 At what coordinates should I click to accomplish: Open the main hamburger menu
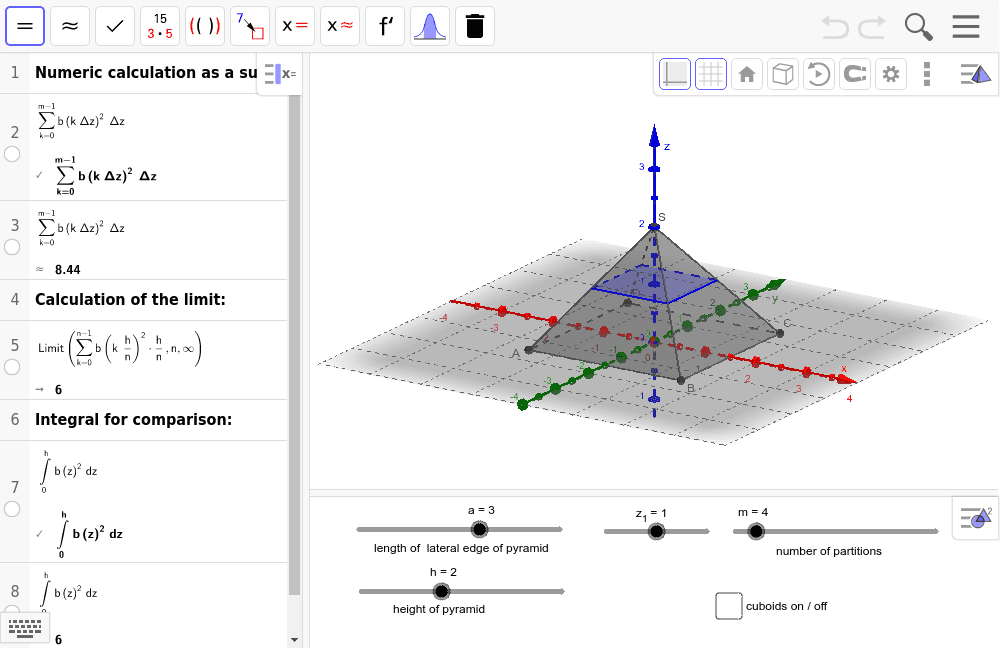(966, 27)
